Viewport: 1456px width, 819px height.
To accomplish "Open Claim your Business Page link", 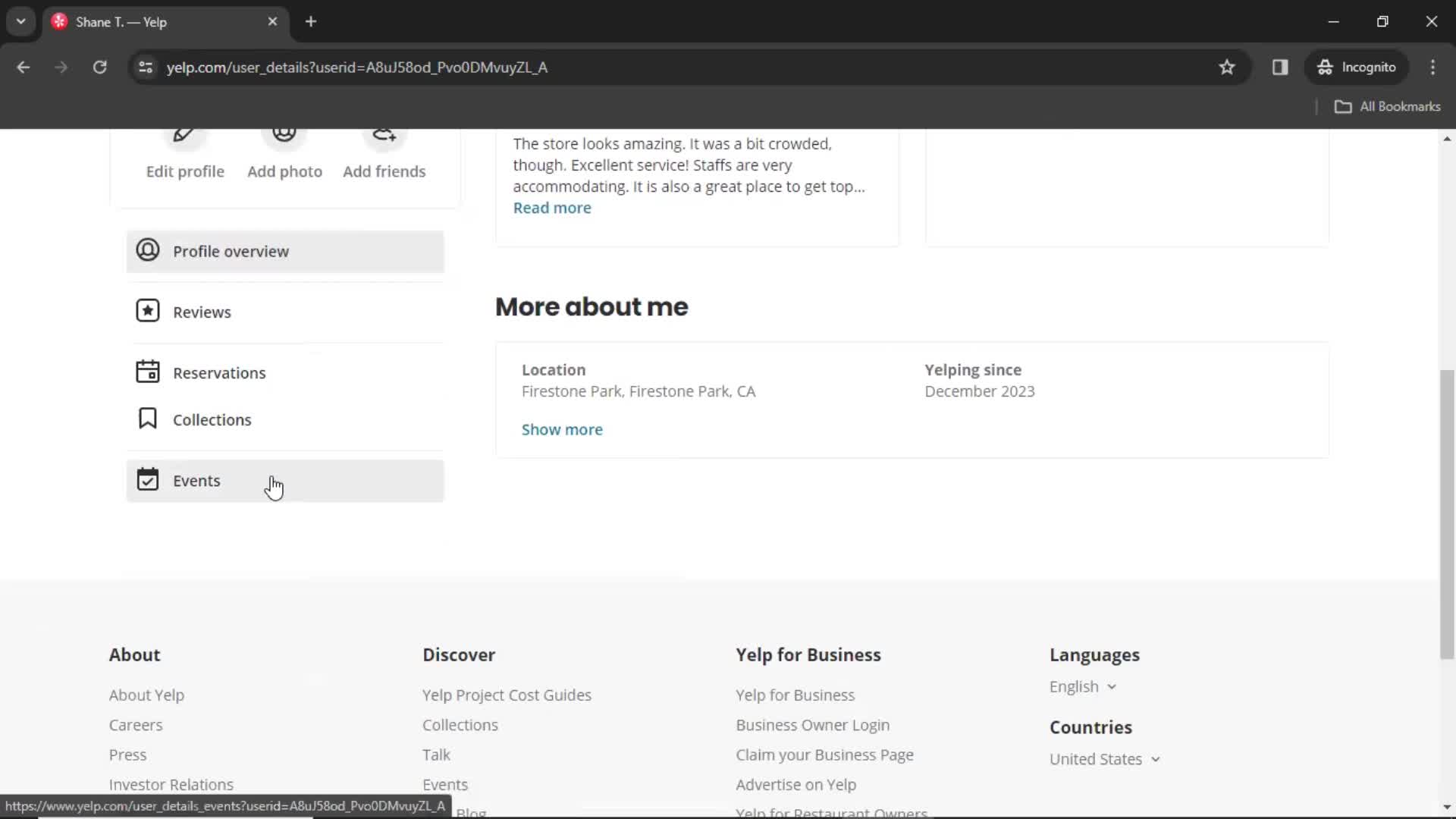I will [824, 755].
